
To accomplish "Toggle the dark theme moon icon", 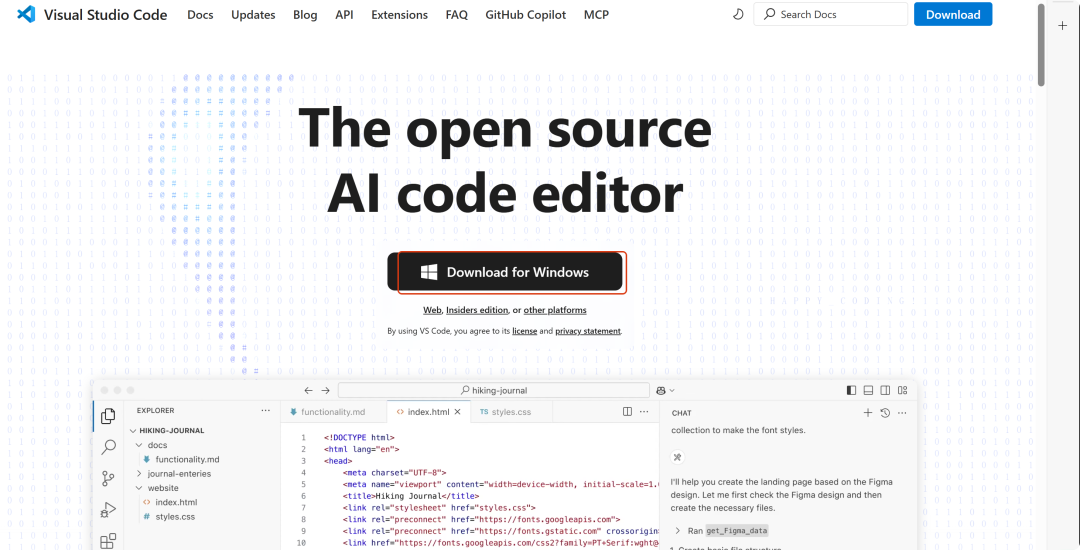I will click(x=738, y=15).
